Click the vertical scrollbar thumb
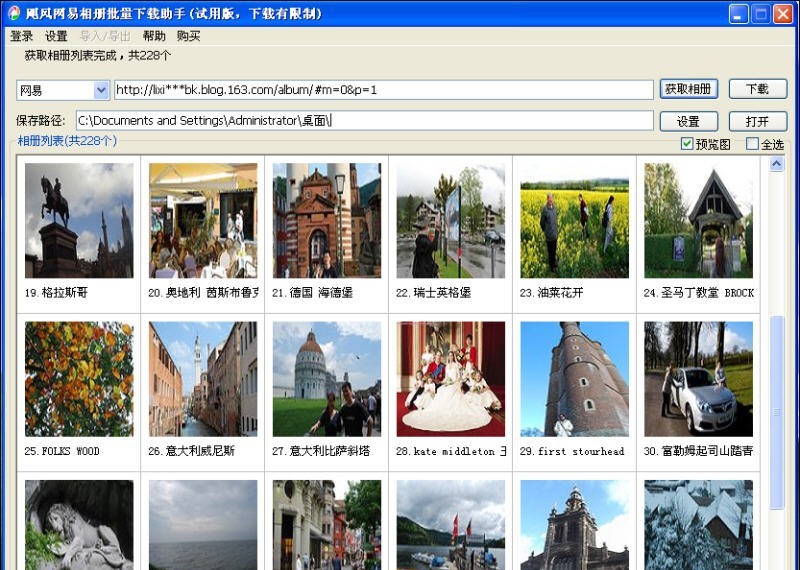 point(777,412)
